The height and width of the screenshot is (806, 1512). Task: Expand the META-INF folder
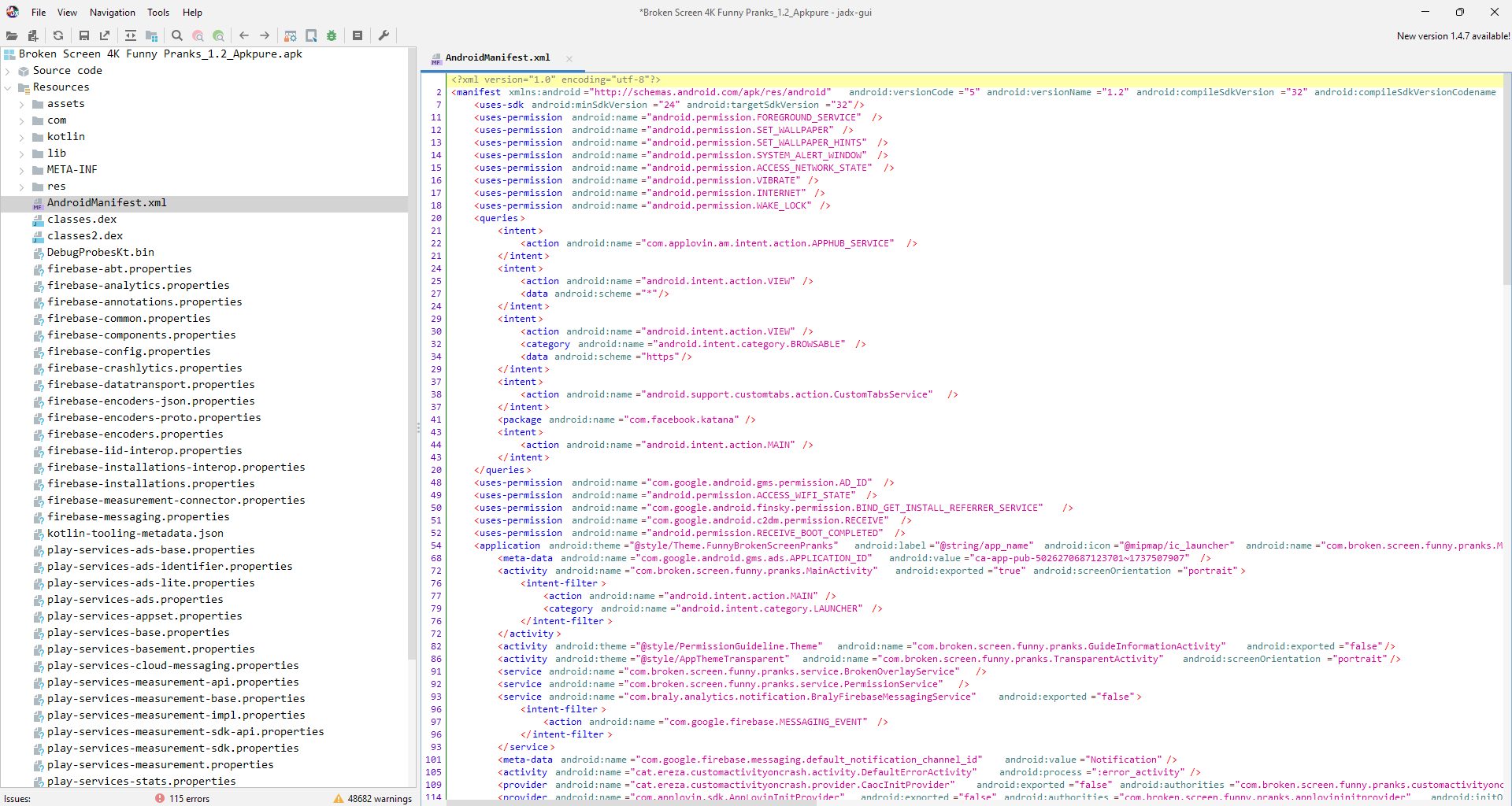(x=22, y=170)
